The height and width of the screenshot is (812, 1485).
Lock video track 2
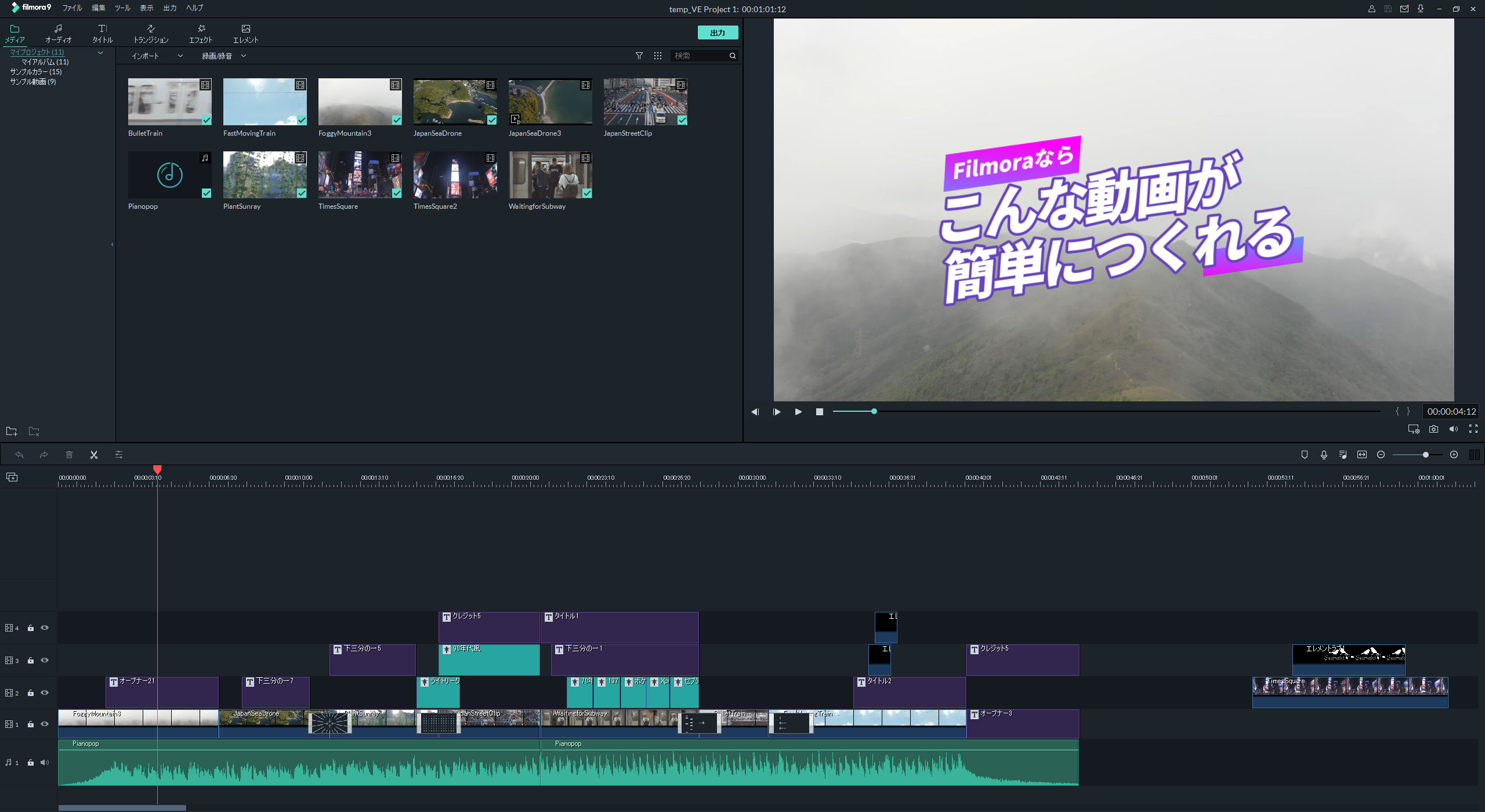click(x=31, y=693)
